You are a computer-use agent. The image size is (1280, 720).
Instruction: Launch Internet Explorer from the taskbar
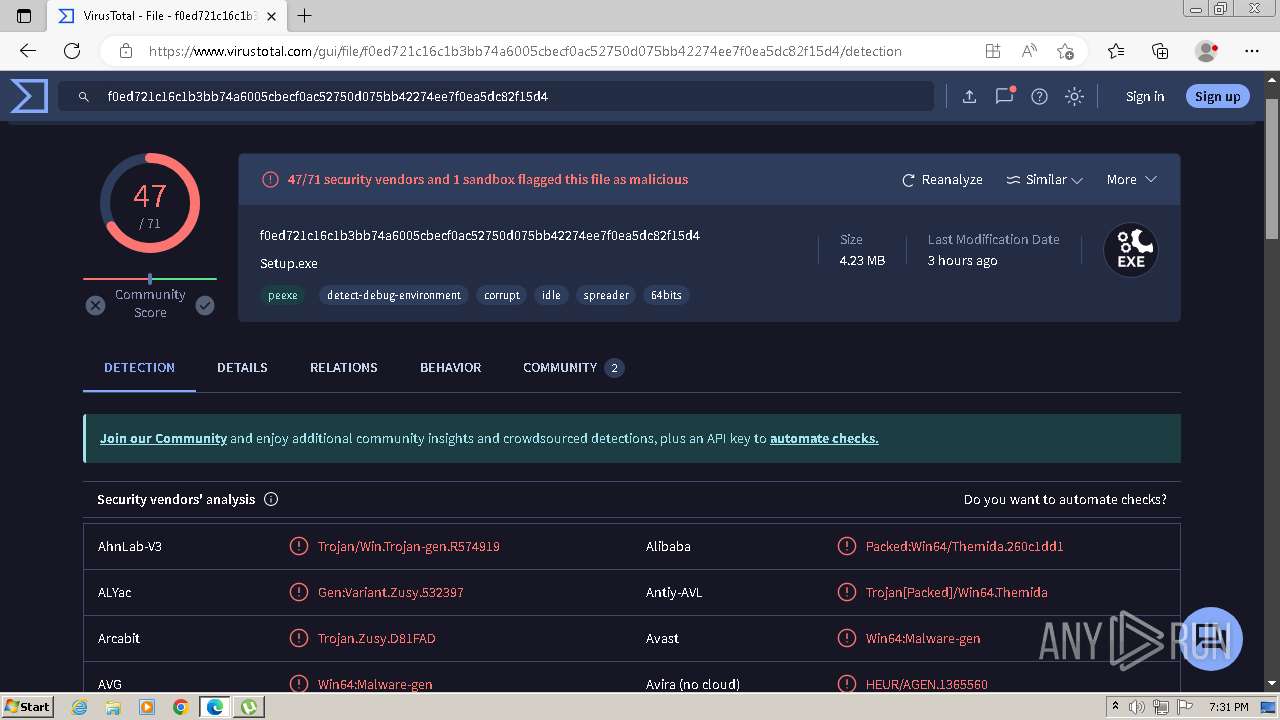(x=80, y=707)
